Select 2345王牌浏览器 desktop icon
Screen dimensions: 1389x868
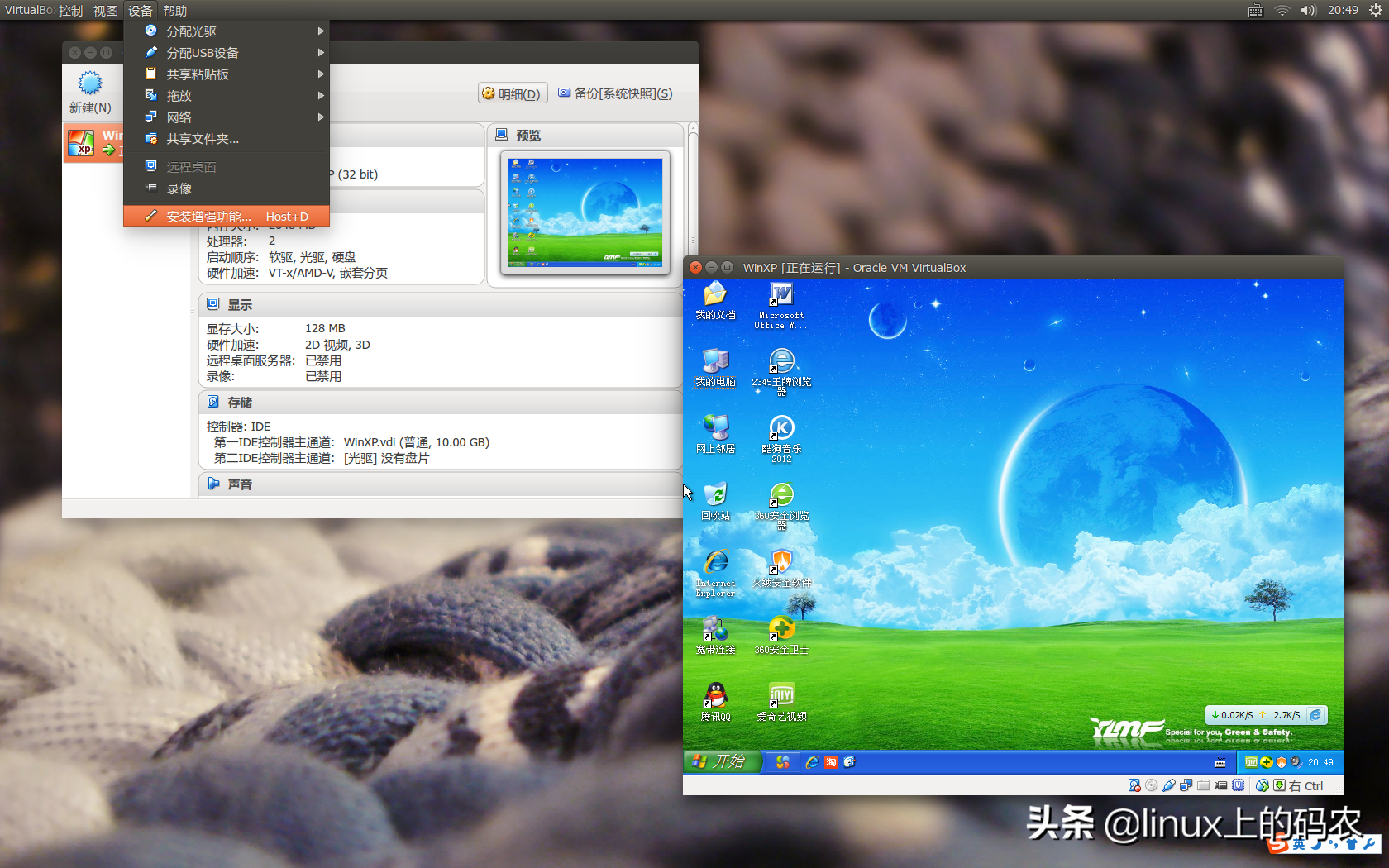tap(781, 372)
